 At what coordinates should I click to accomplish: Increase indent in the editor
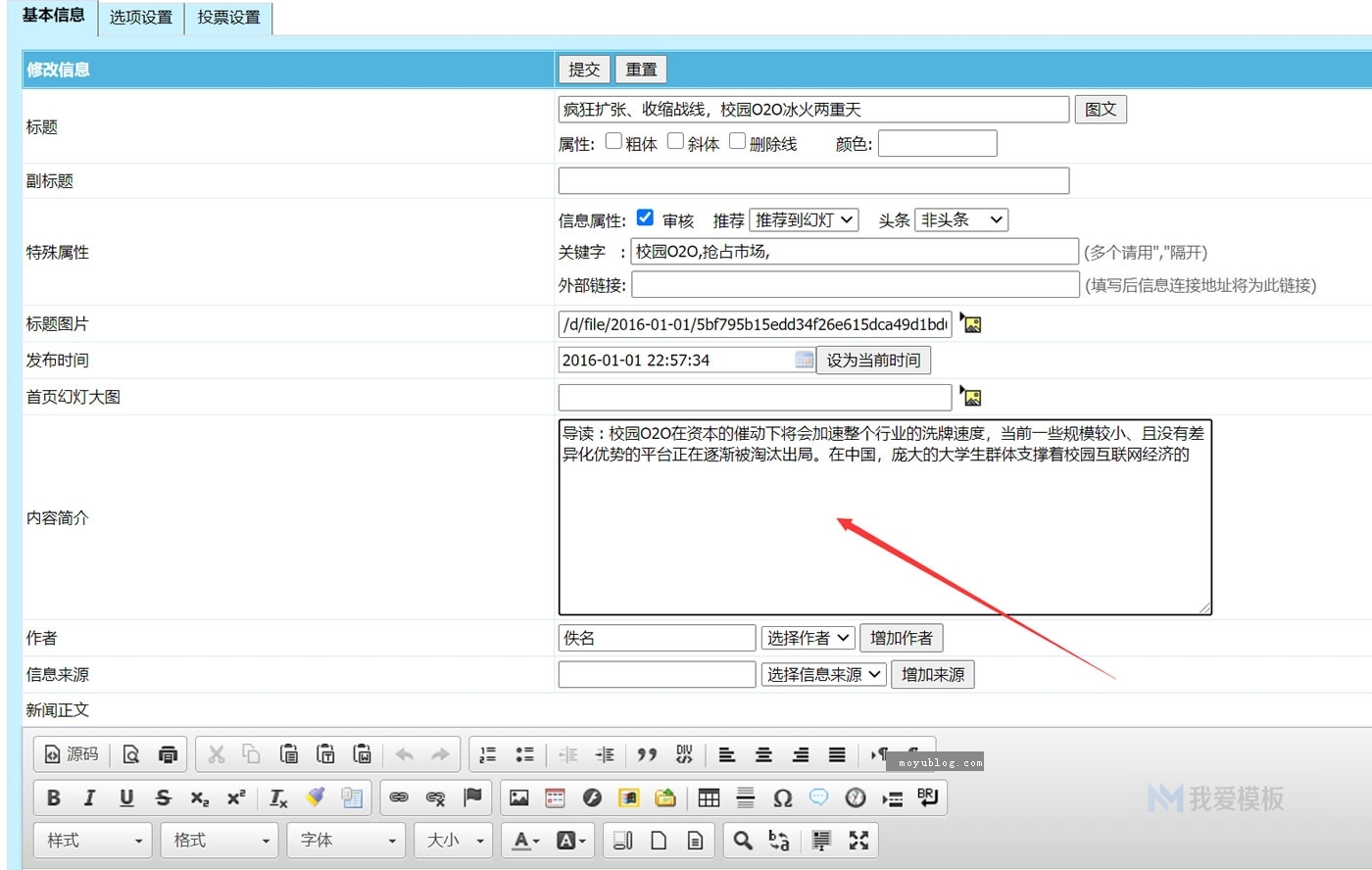point(605,754)
